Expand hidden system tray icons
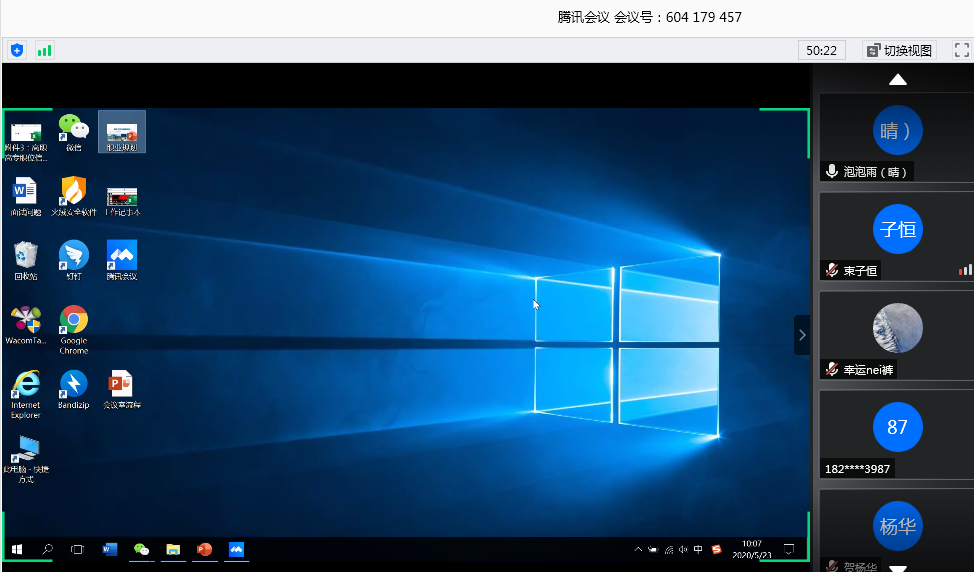 [638, 549]
